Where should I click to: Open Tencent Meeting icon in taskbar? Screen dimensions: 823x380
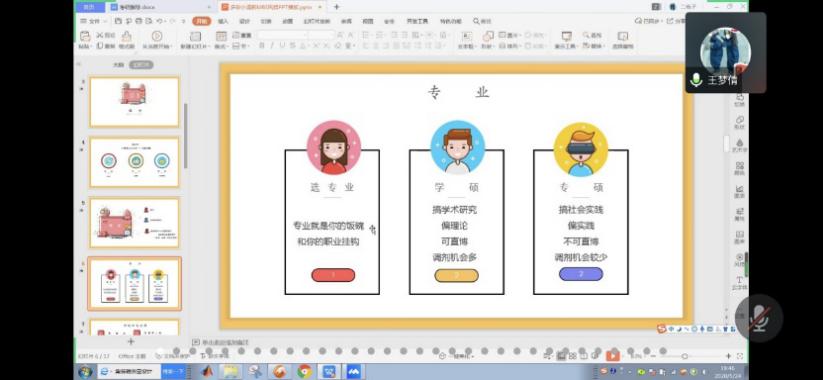353,372
